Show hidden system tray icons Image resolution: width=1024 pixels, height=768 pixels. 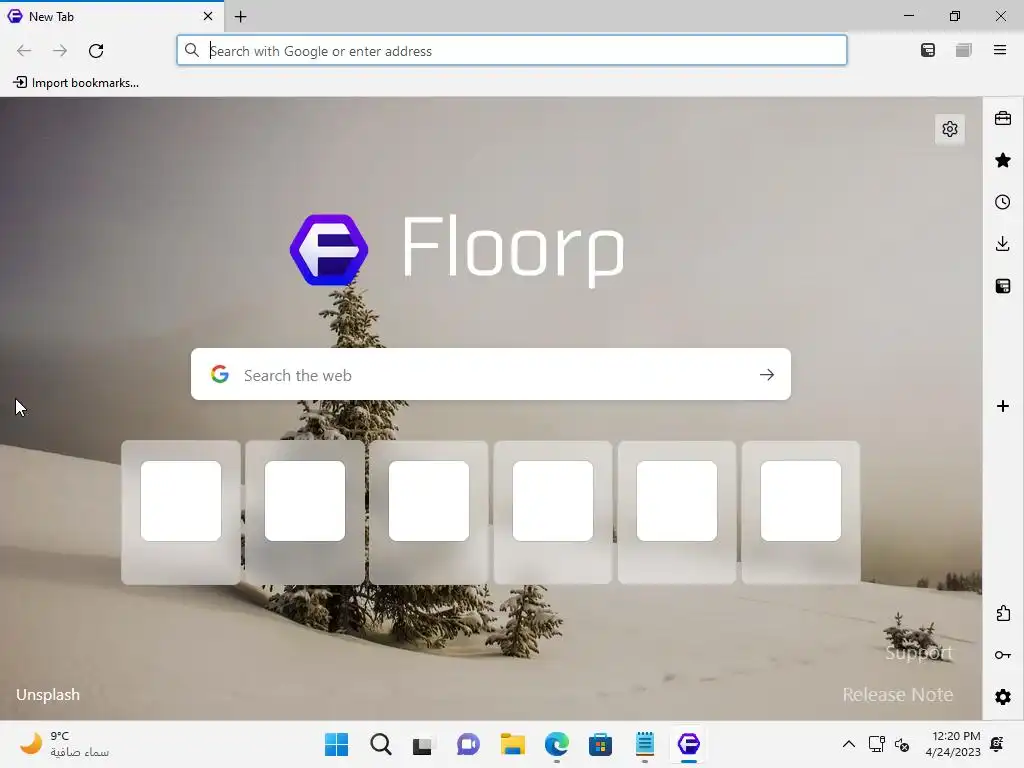click(848, 744)
